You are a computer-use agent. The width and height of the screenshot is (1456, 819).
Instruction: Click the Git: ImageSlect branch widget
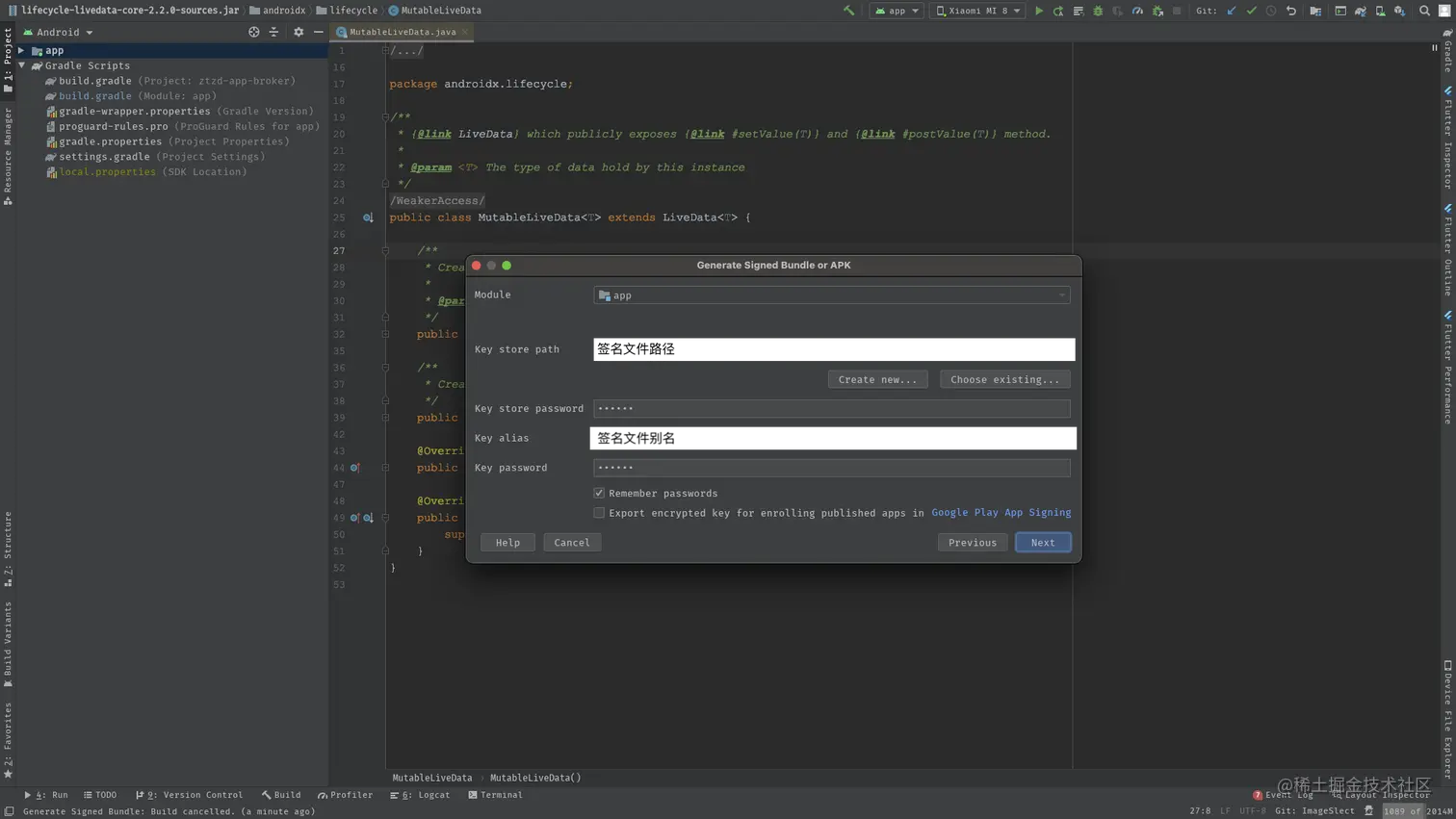click(1314, 811)
